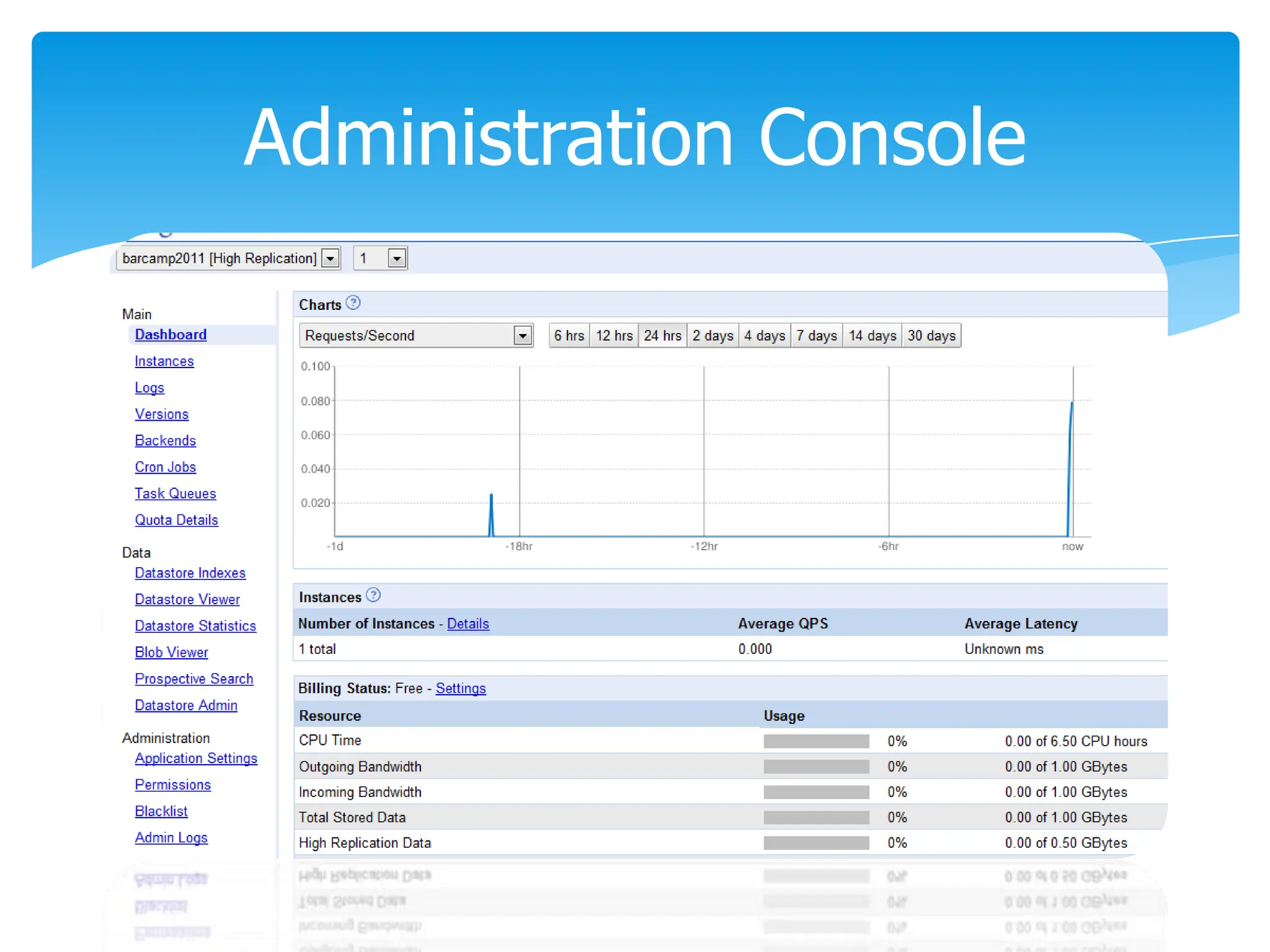Open the billing Settings link
This screenshot has height=952, width=1270.
pos(461,689)
